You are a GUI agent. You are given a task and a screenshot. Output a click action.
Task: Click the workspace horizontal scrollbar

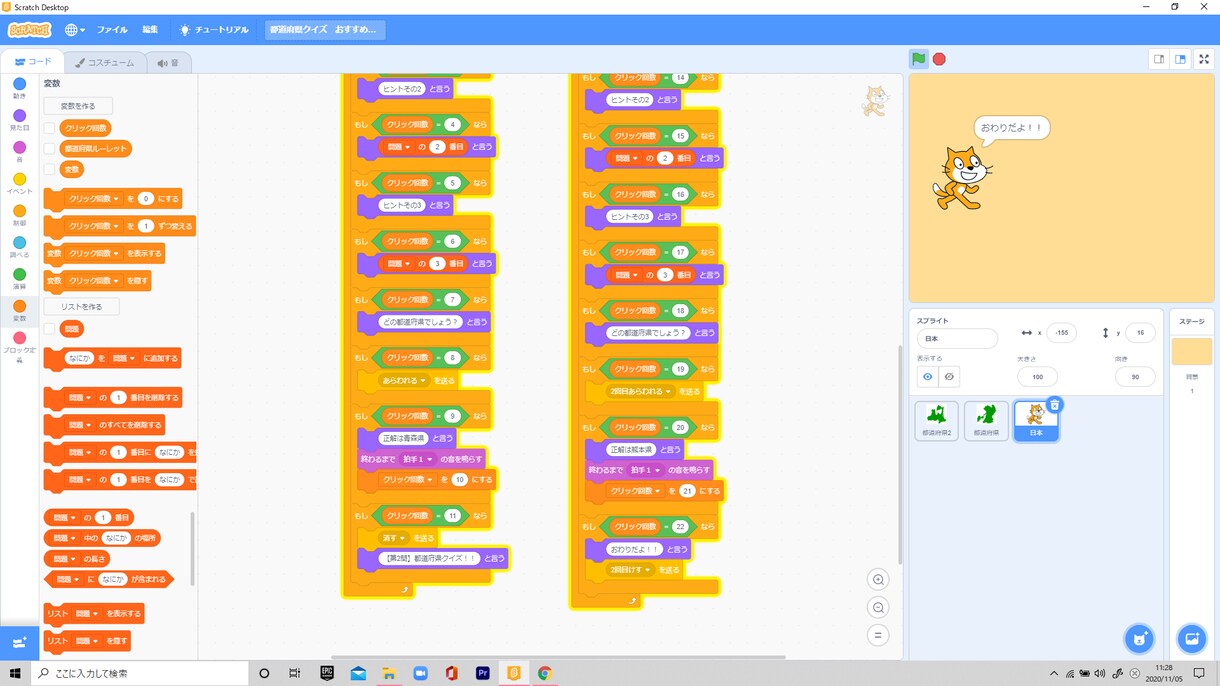click(558, 657)
